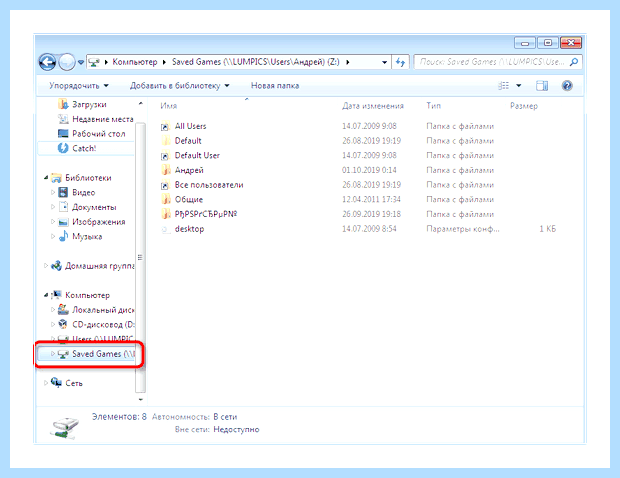The width and height of the screenshot is (620, 478).
Task: Select Рабочий стол in navigation pane
Action: [x=98, y=134]
